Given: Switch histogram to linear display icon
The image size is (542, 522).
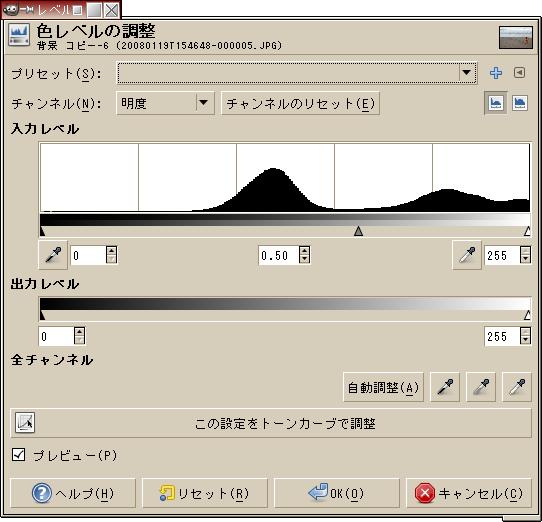Looking at the screenshot, I should point(495,103).
